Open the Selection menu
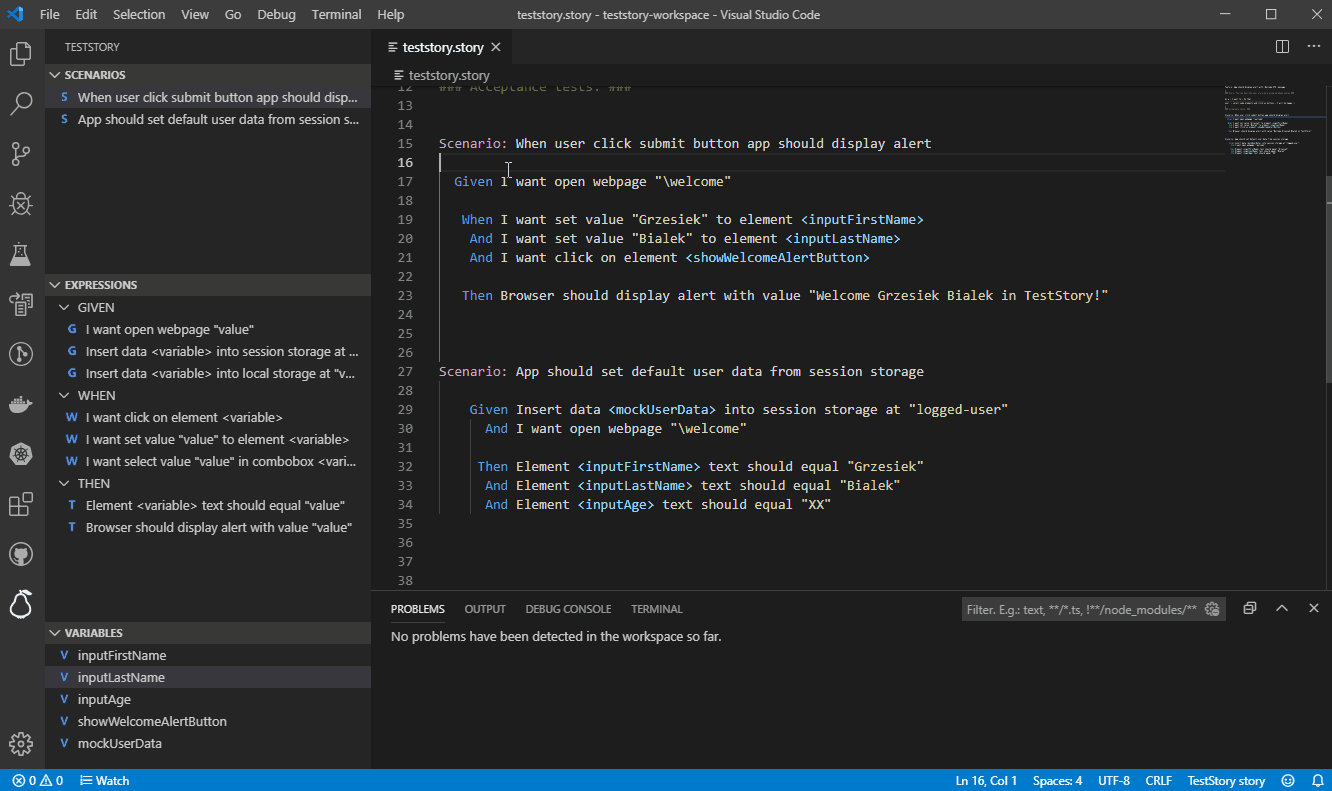Image resolution: width=1332 pixels, height=791 pixels. coord(139,14)
